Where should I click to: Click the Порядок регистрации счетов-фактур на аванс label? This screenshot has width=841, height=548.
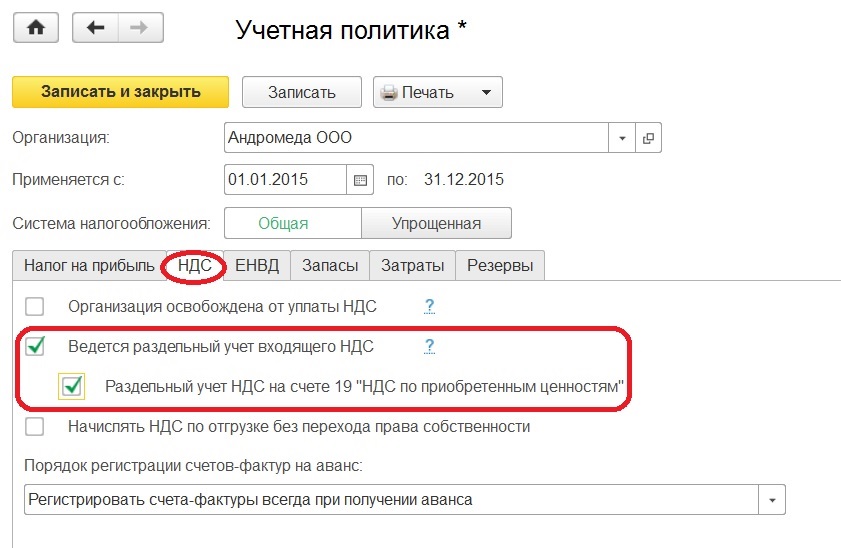point(193,465)
